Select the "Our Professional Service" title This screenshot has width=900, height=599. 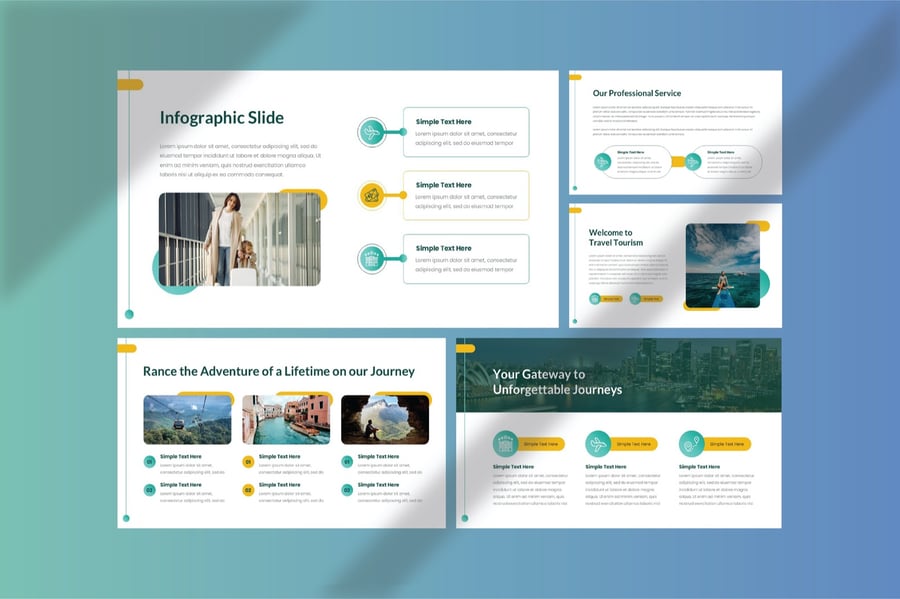click(x=636, y=93)
